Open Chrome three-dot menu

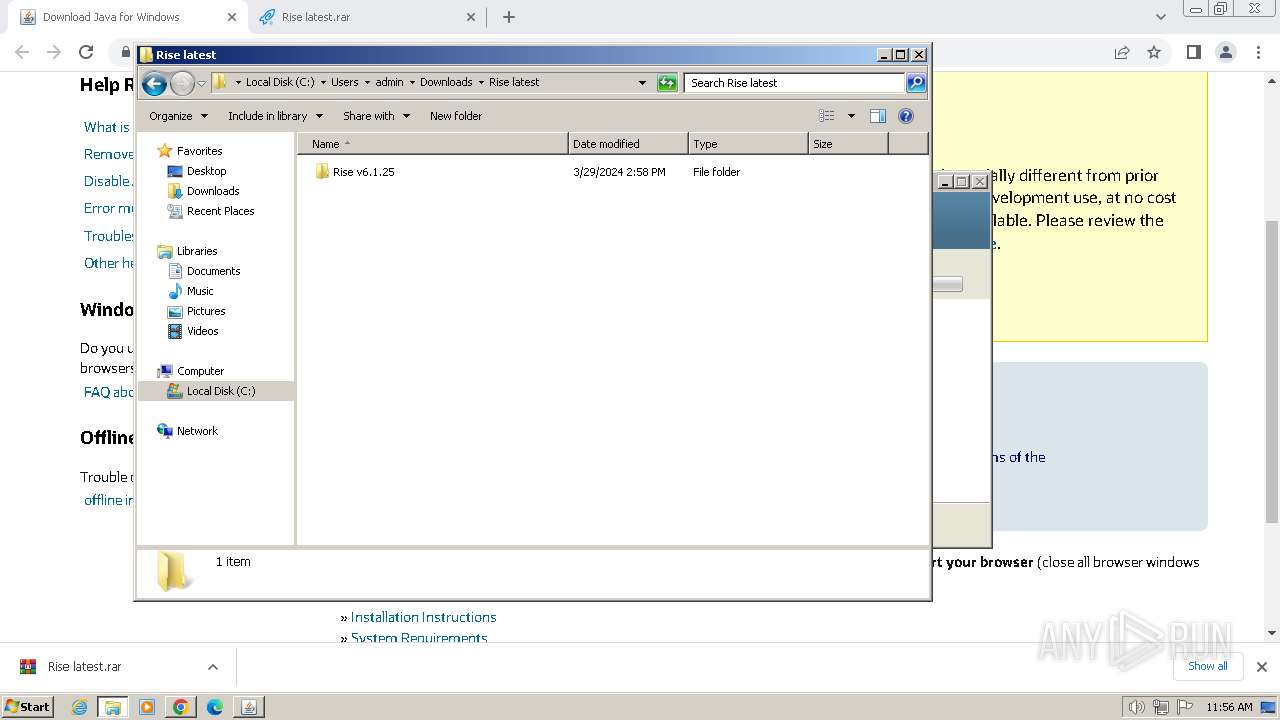(1258, 52)
